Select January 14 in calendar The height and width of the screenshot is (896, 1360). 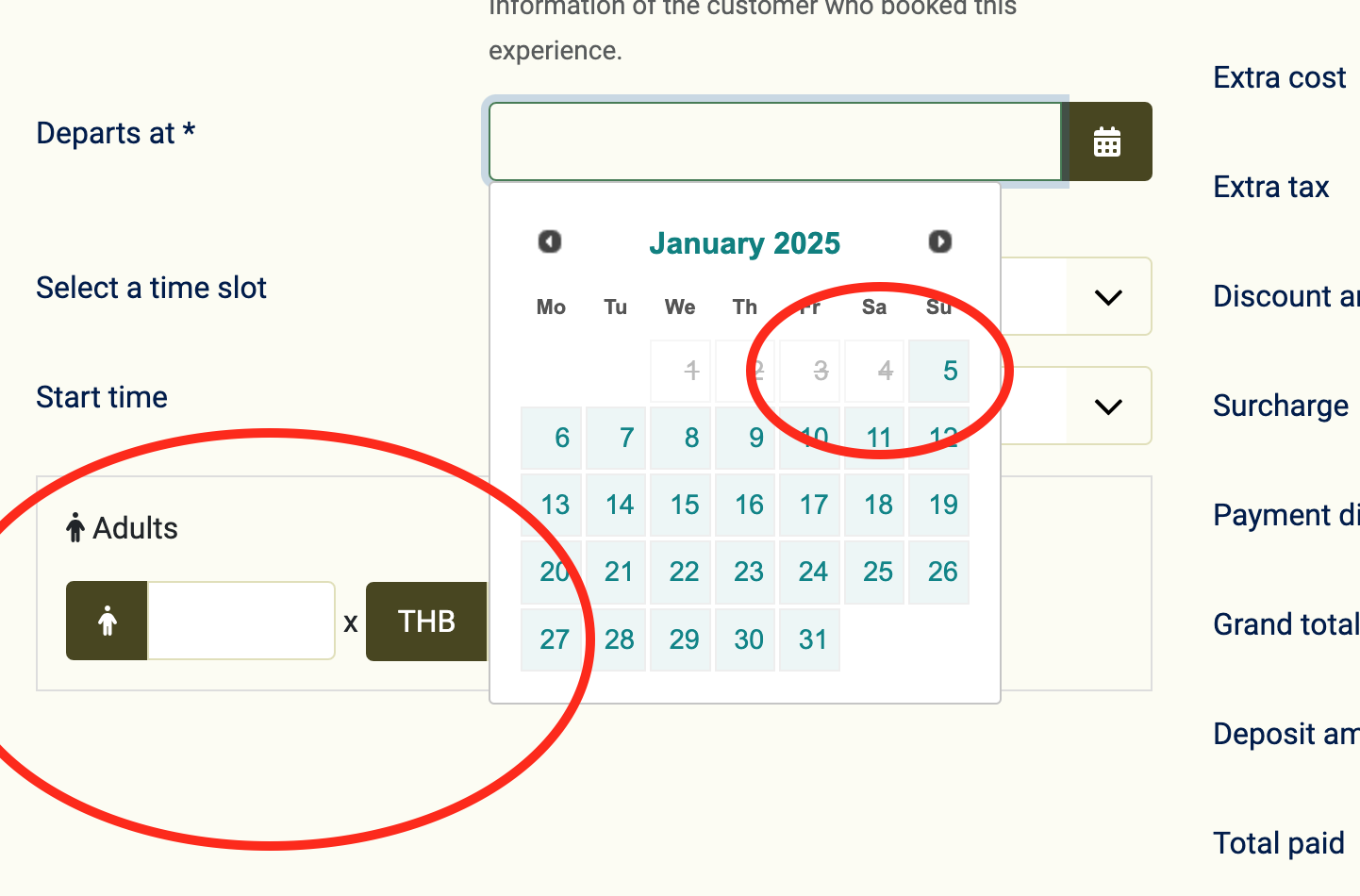[616, 505]
